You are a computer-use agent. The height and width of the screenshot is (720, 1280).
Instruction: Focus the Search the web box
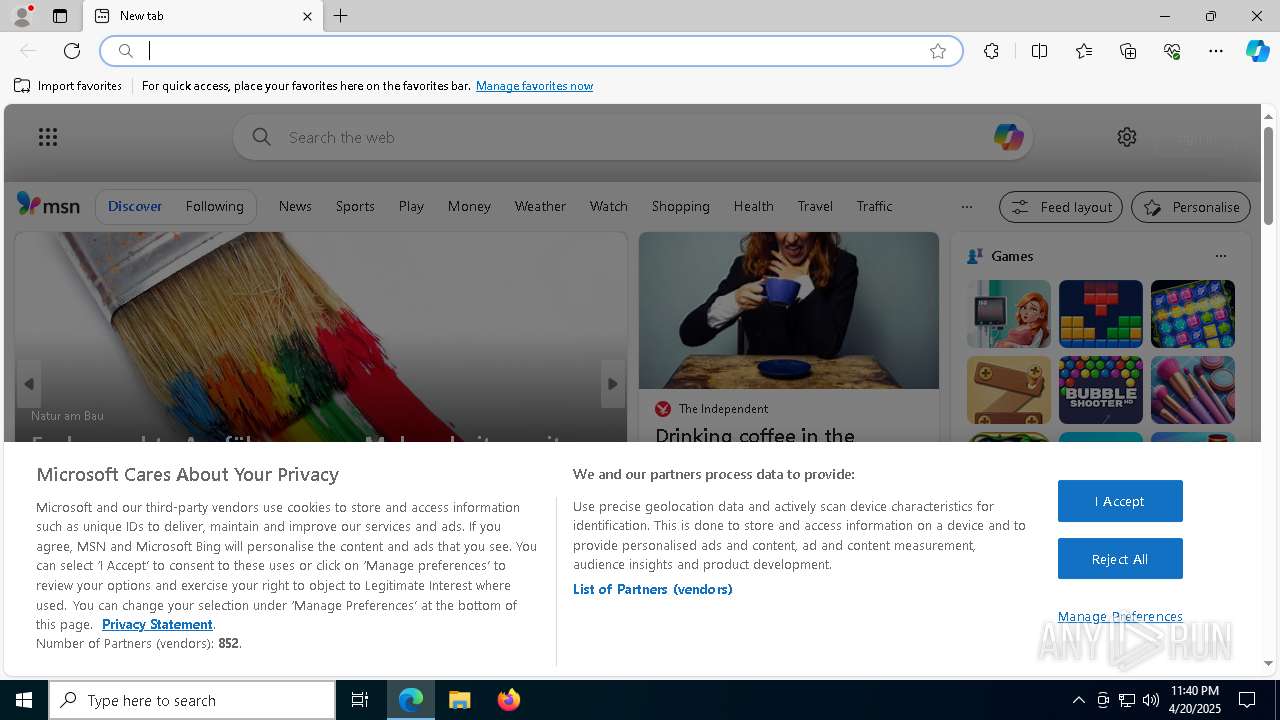click(633, 137)
